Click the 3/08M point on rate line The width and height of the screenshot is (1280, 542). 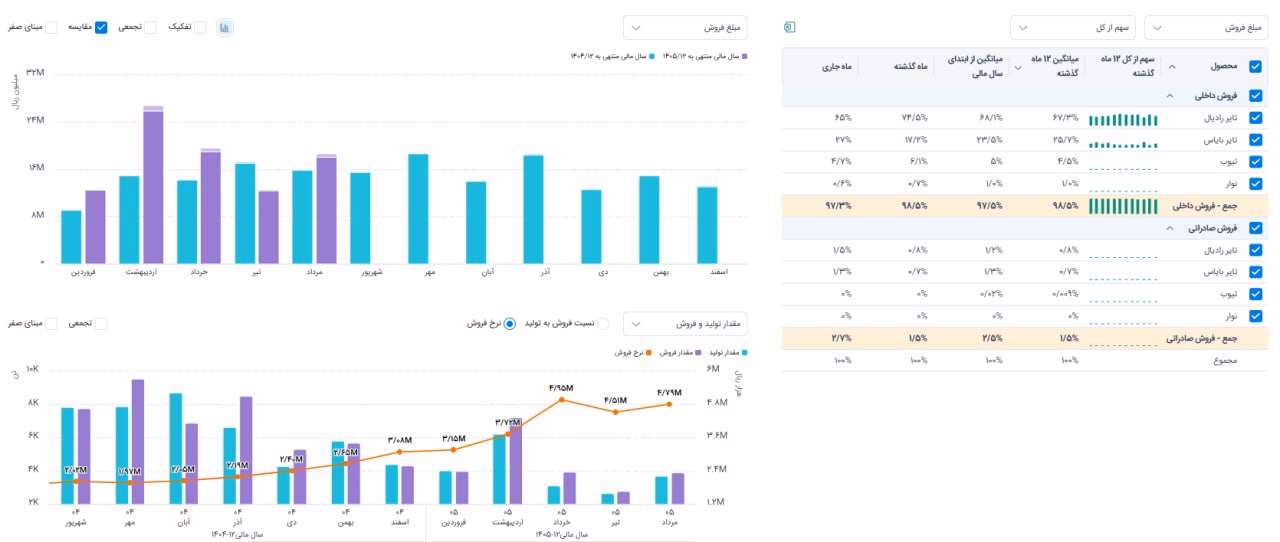tap(399, 452)
